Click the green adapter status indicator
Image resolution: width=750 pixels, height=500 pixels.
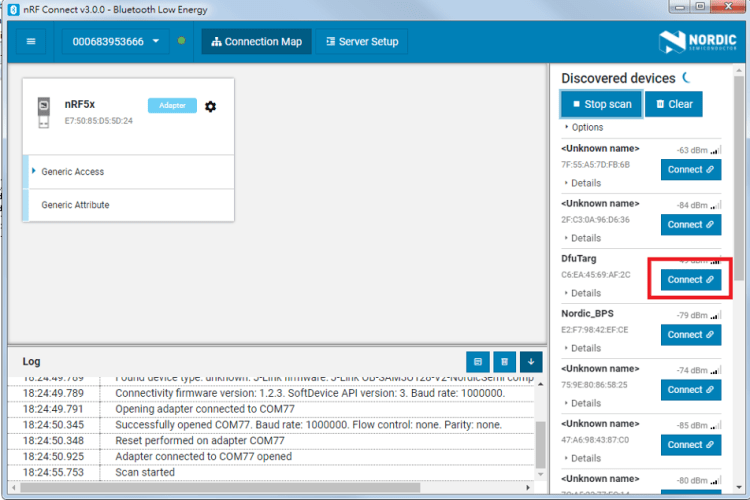(x=181, y=41)
